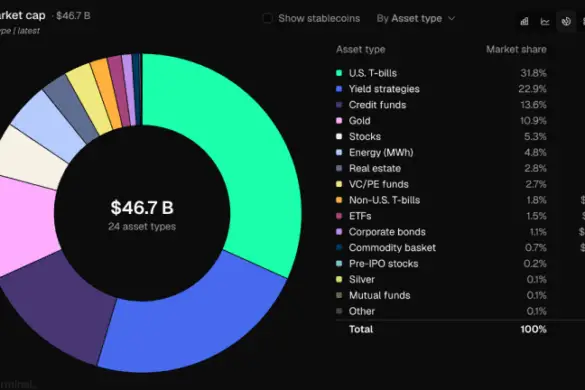Switch to the stacked bar chart view

(x=525, y=21)
